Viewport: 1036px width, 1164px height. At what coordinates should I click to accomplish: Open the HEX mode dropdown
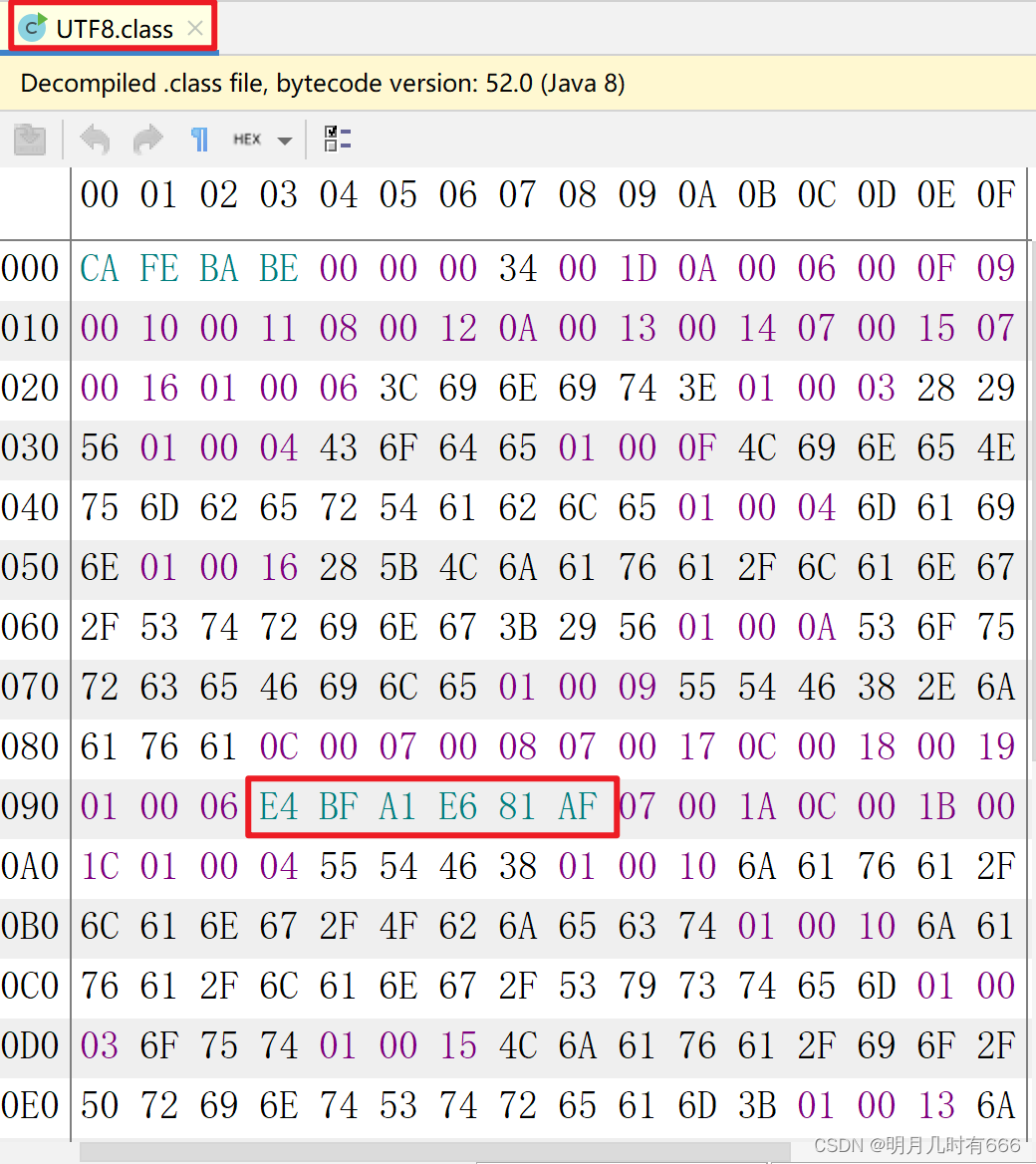click(x=262, y=139)
